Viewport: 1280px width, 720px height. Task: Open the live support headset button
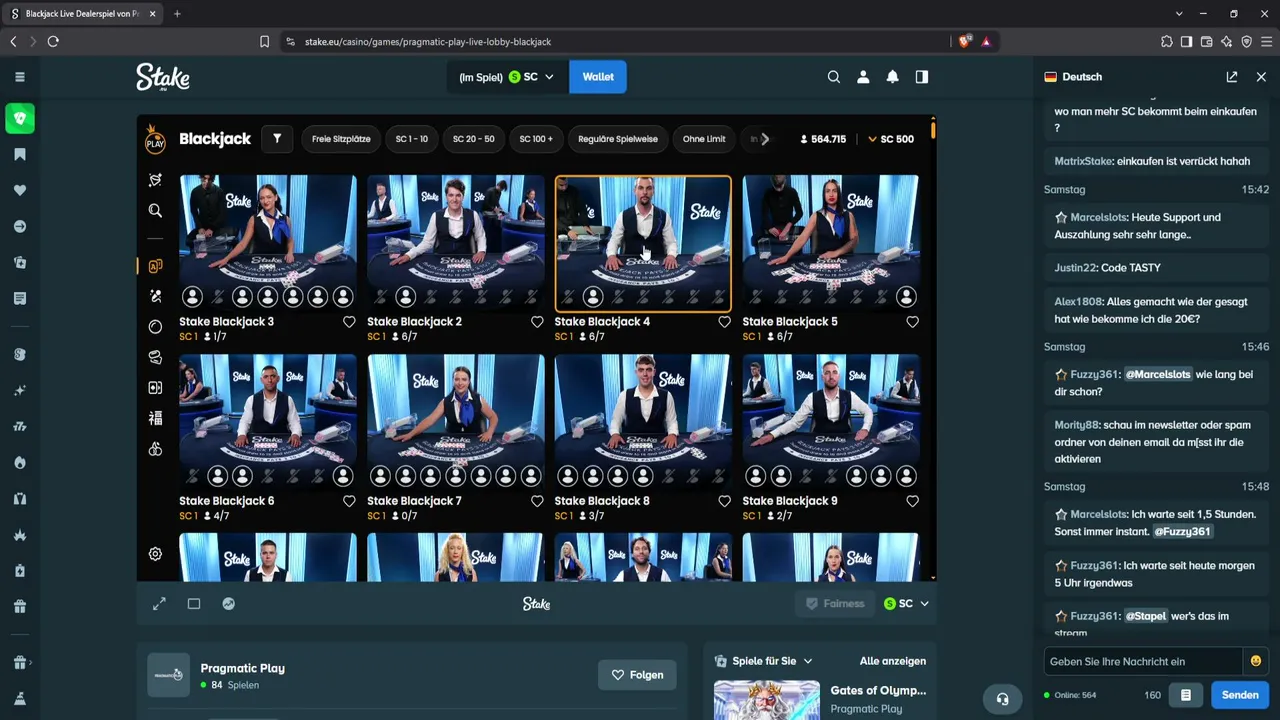point(1003,699)
